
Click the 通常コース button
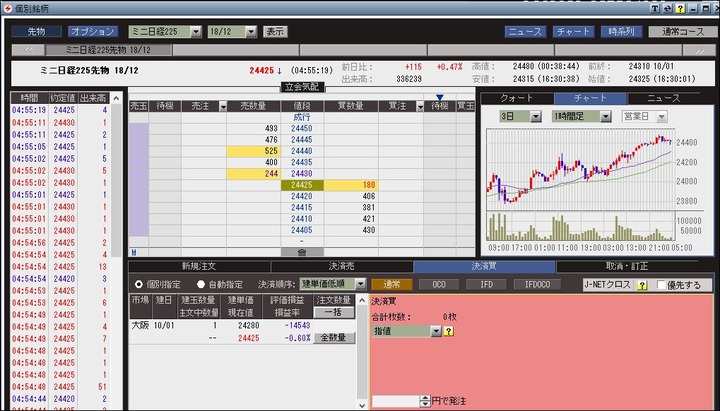coord(683,32)
